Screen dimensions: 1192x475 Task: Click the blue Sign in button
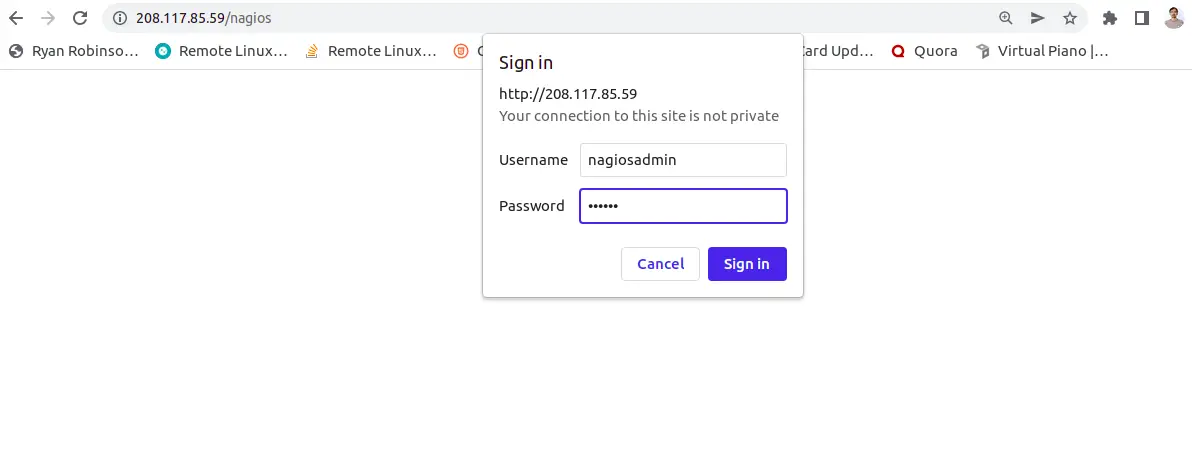pos(747,264)
